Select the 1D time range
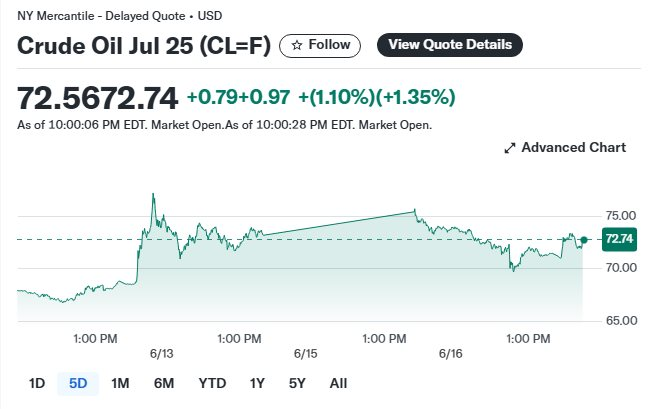Image resolution: width=655 pixels, height=409 pixels. pyautogui.click(x=37, y=383)
